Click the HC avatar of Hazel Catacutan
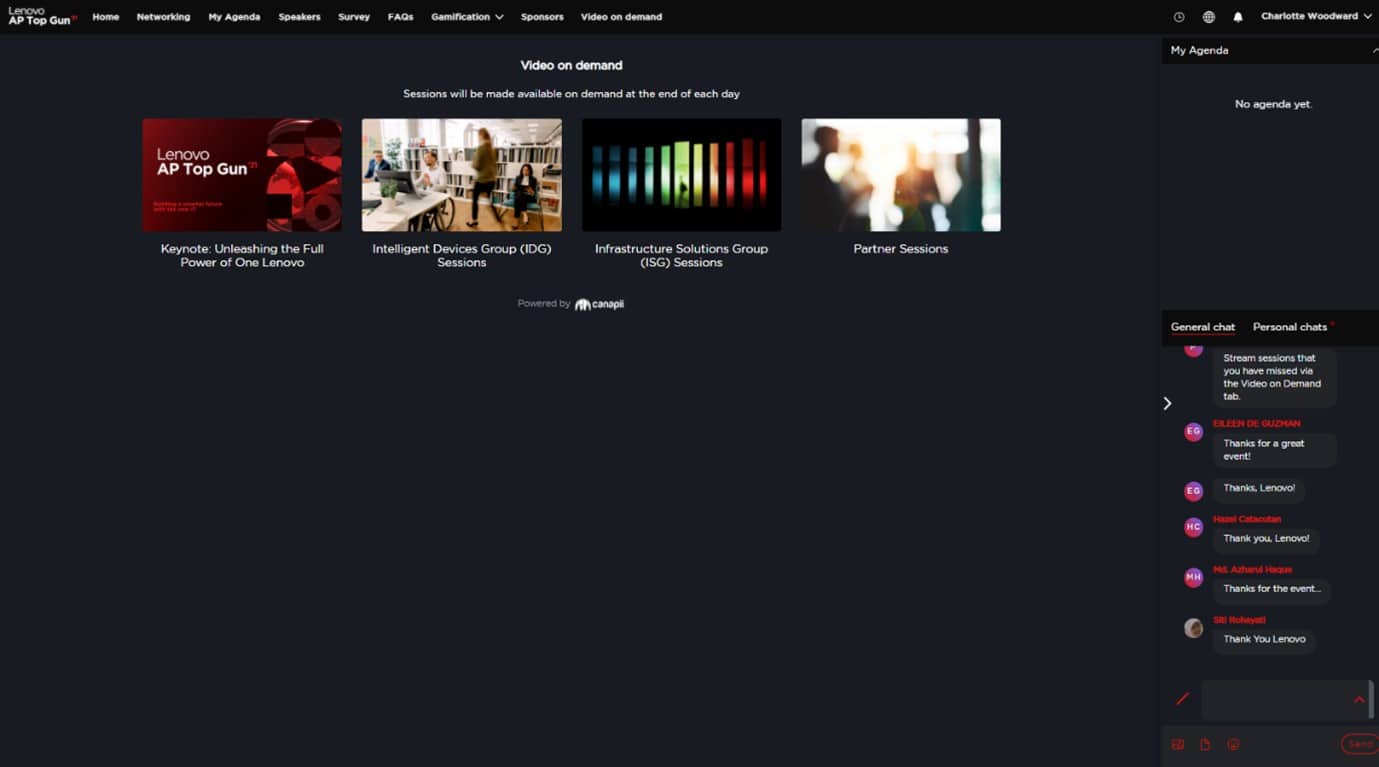The width and height of the screenshot is (1379, 767). [1193, 527]
